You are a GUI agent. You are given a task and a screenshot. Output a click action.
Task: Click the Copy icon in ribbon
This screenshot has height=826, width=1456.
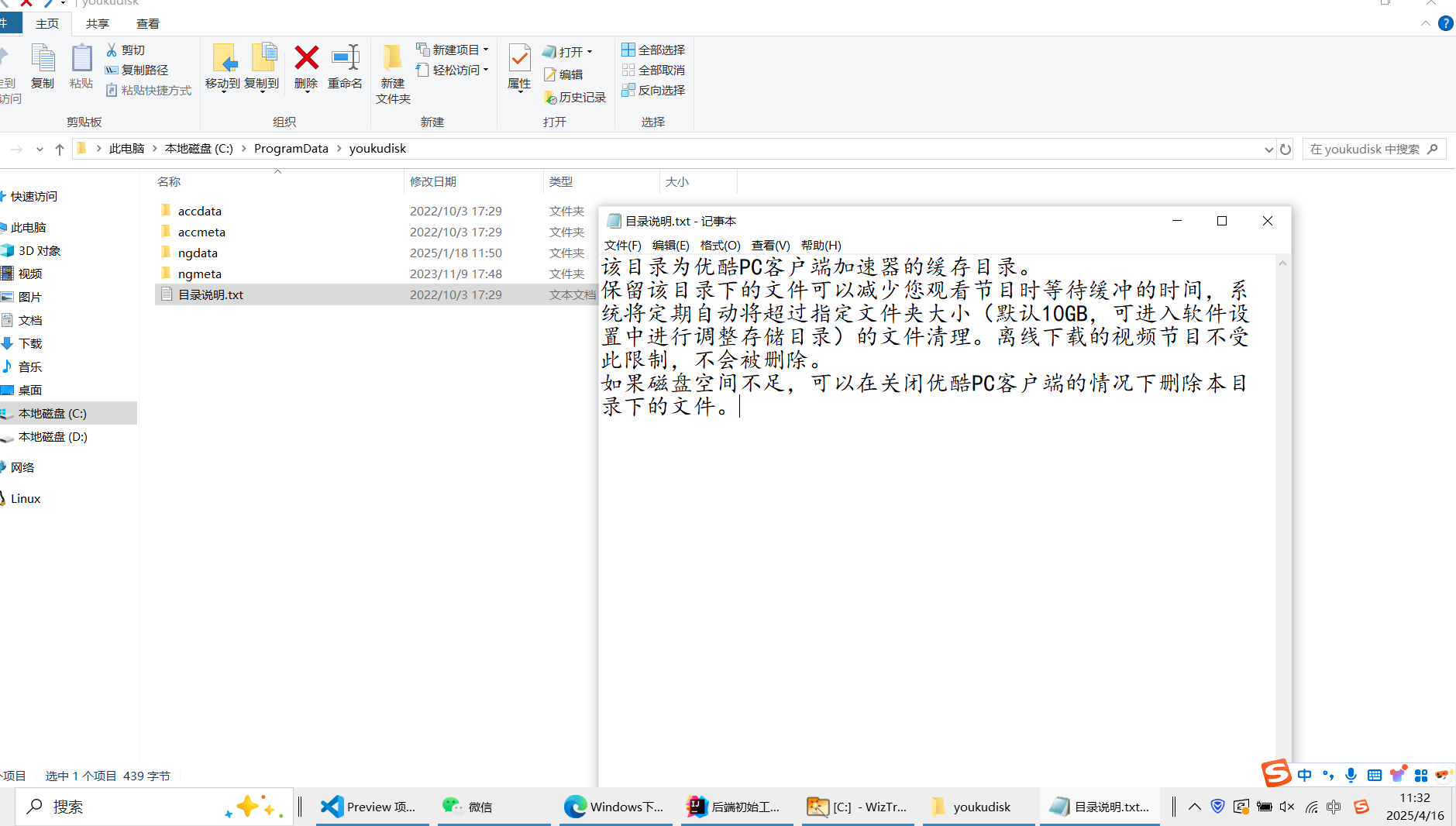pyautogui.click(x=43, y=67)
